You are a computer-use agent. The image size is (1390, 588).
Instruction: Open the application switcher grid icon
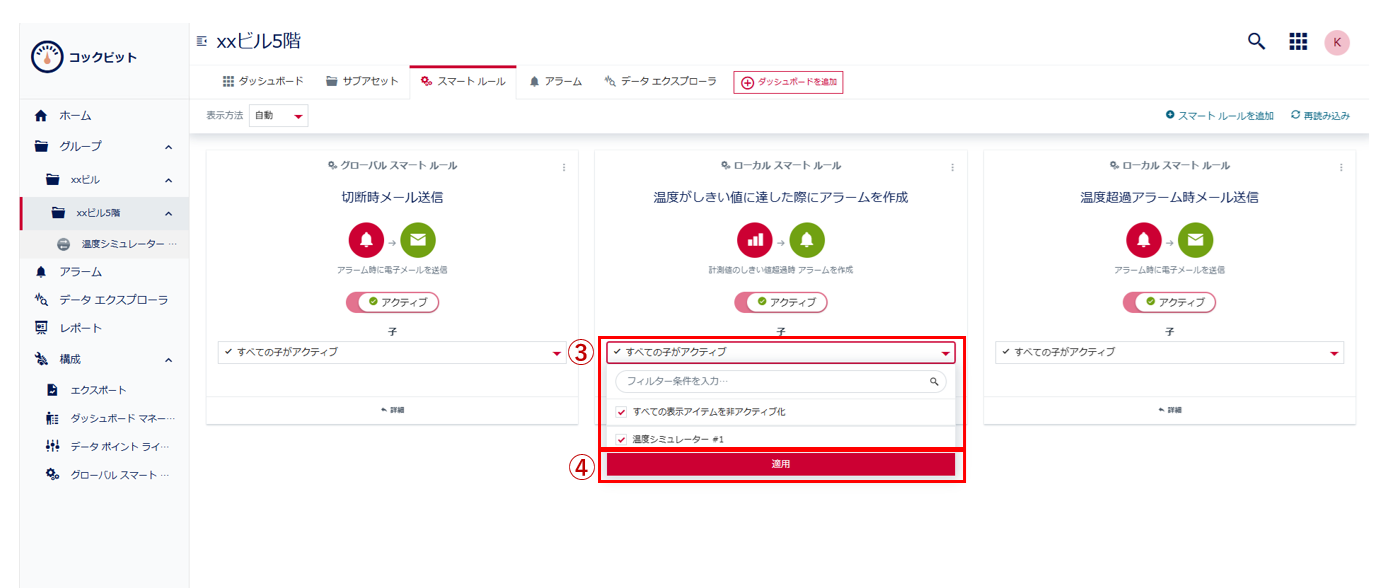pos(1298,41)
